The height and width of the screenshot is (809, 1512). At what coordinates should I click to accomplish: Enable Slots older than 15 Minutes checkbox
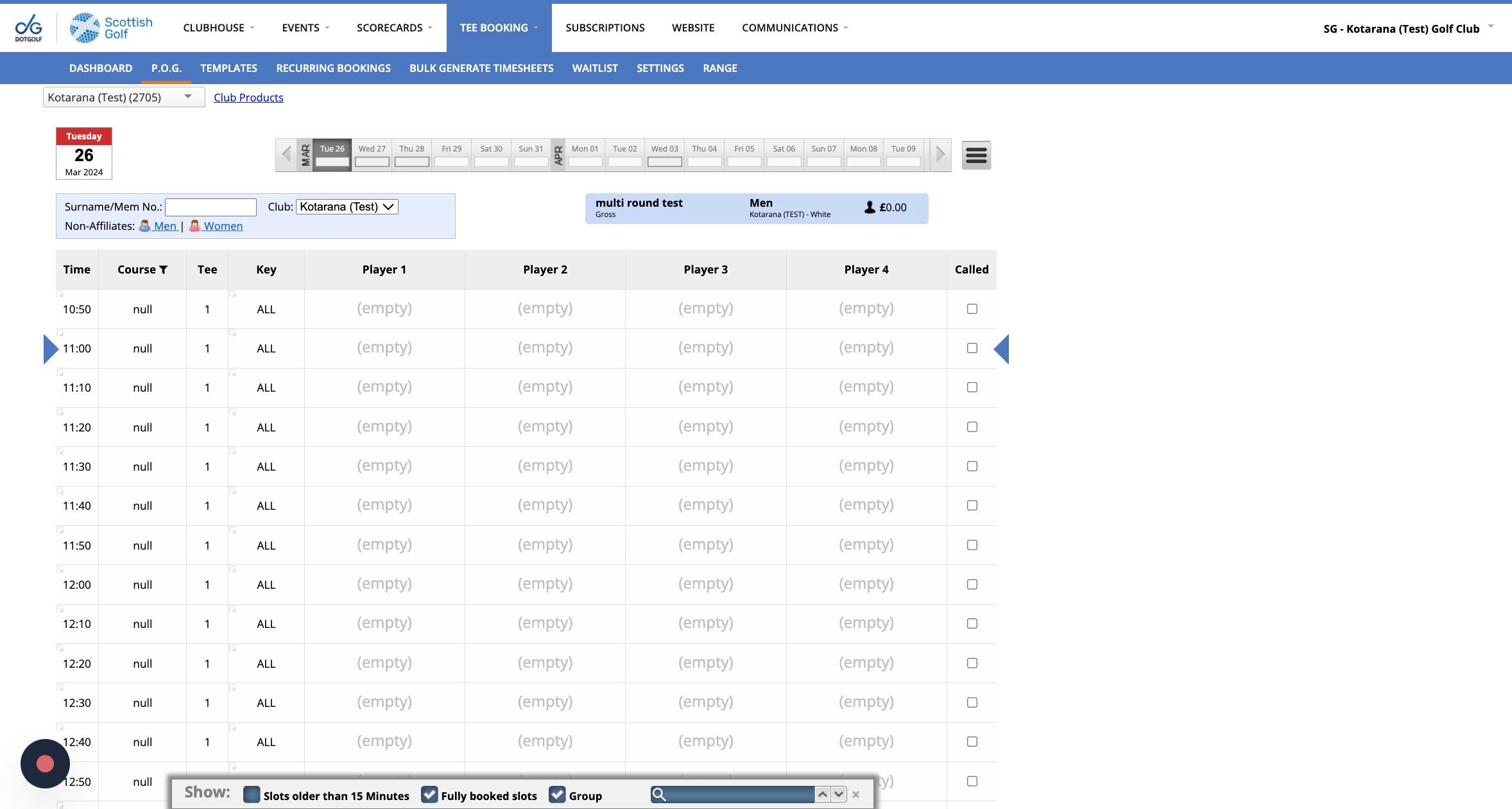click(252, 795)
